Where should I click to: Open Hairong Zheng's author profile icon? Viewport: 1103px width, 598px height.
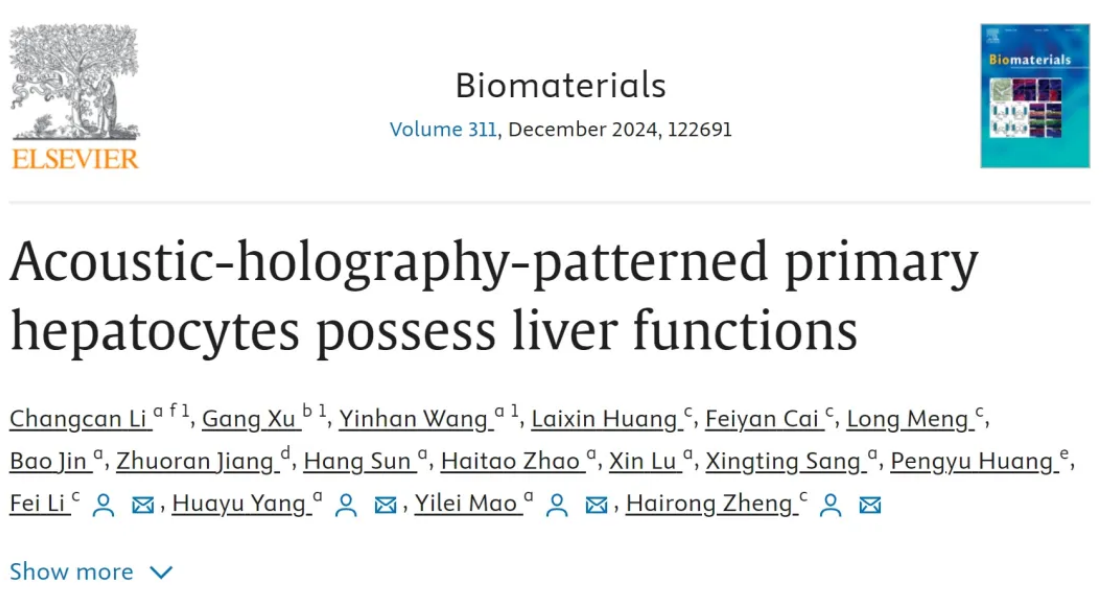(831, 505)
